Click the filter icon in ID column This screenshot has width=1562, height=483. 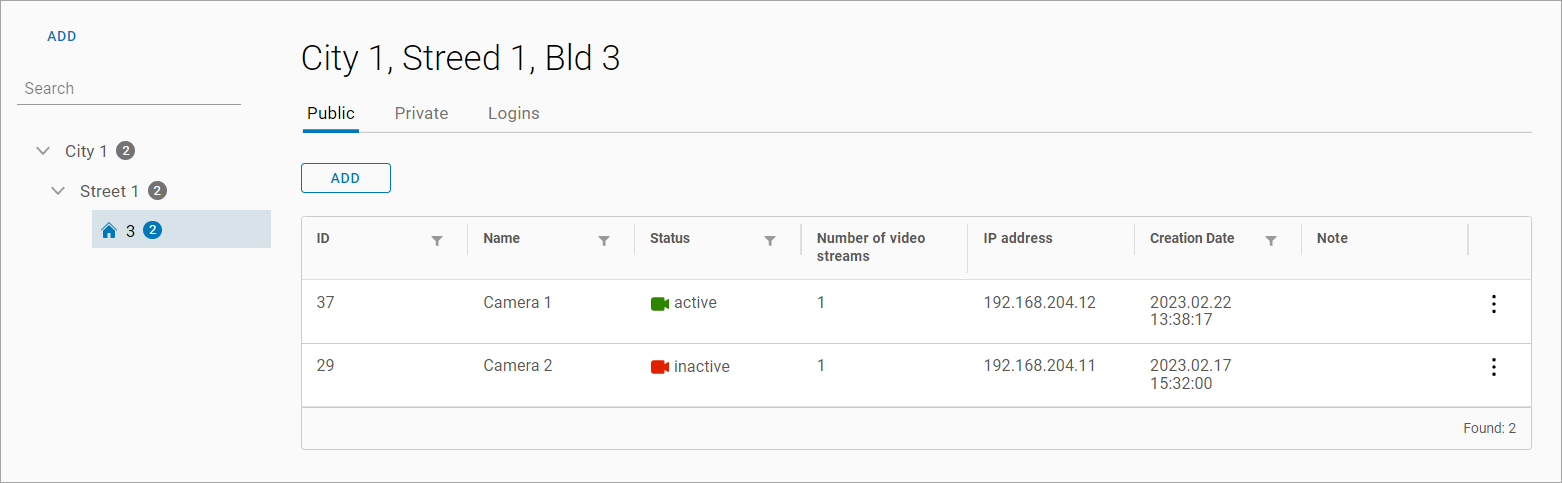point(436,241)
